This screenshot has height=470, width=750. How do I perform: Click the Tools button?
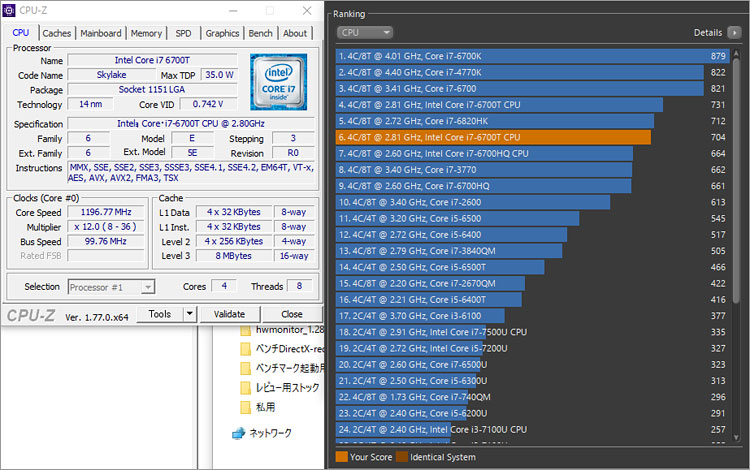coord(160,314)
